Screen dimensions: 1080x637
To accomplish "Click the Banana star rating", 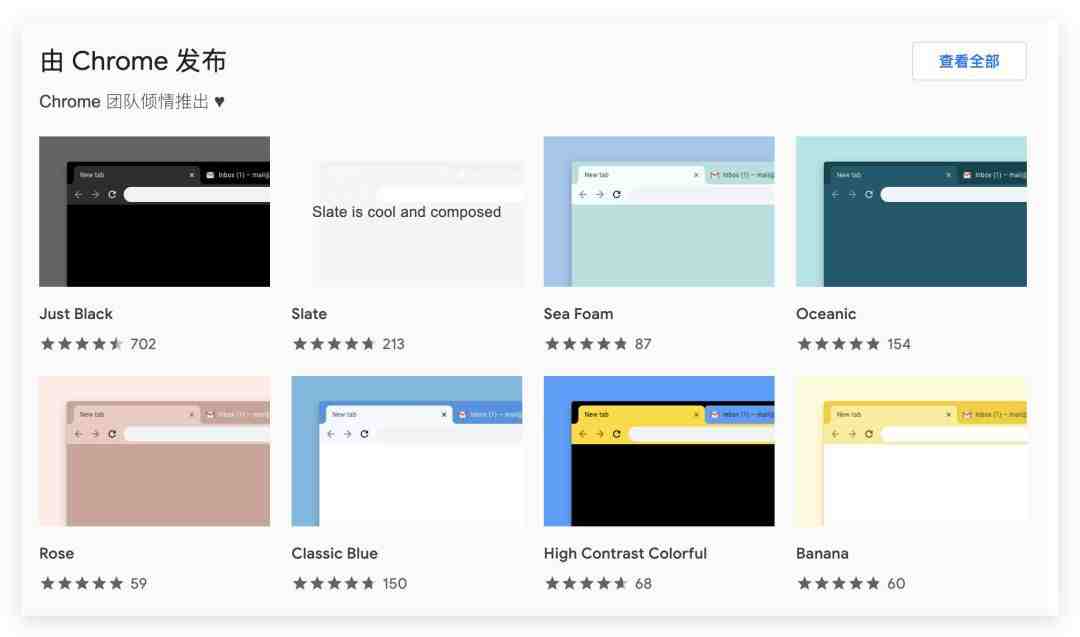I will (x=838, y=583).
